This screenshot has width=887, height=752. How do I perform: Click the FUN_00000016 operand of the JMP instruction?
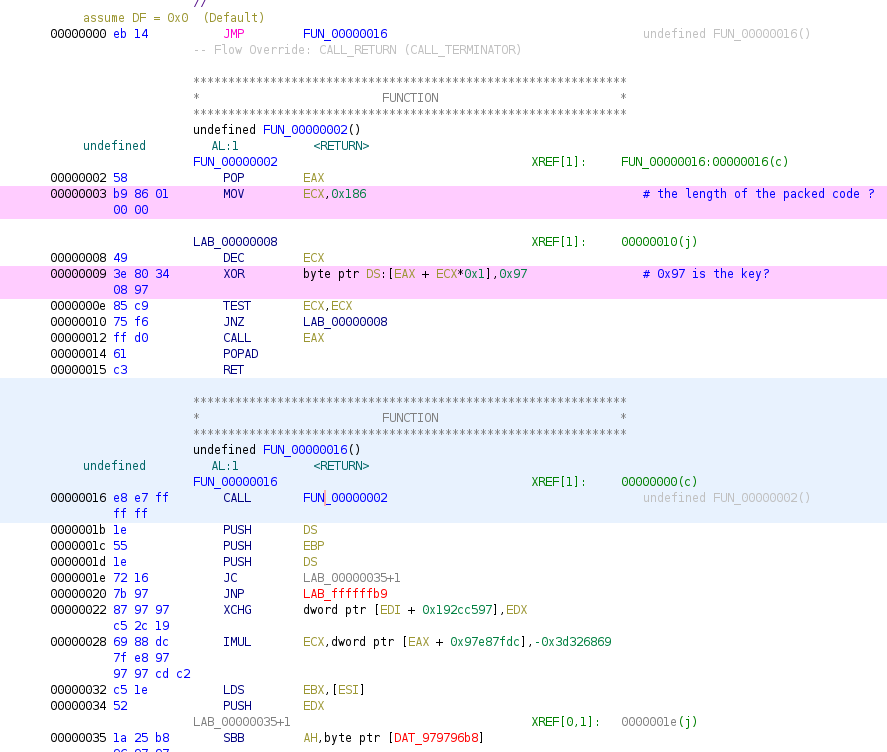pyautogui.click(x=345, y=34)
